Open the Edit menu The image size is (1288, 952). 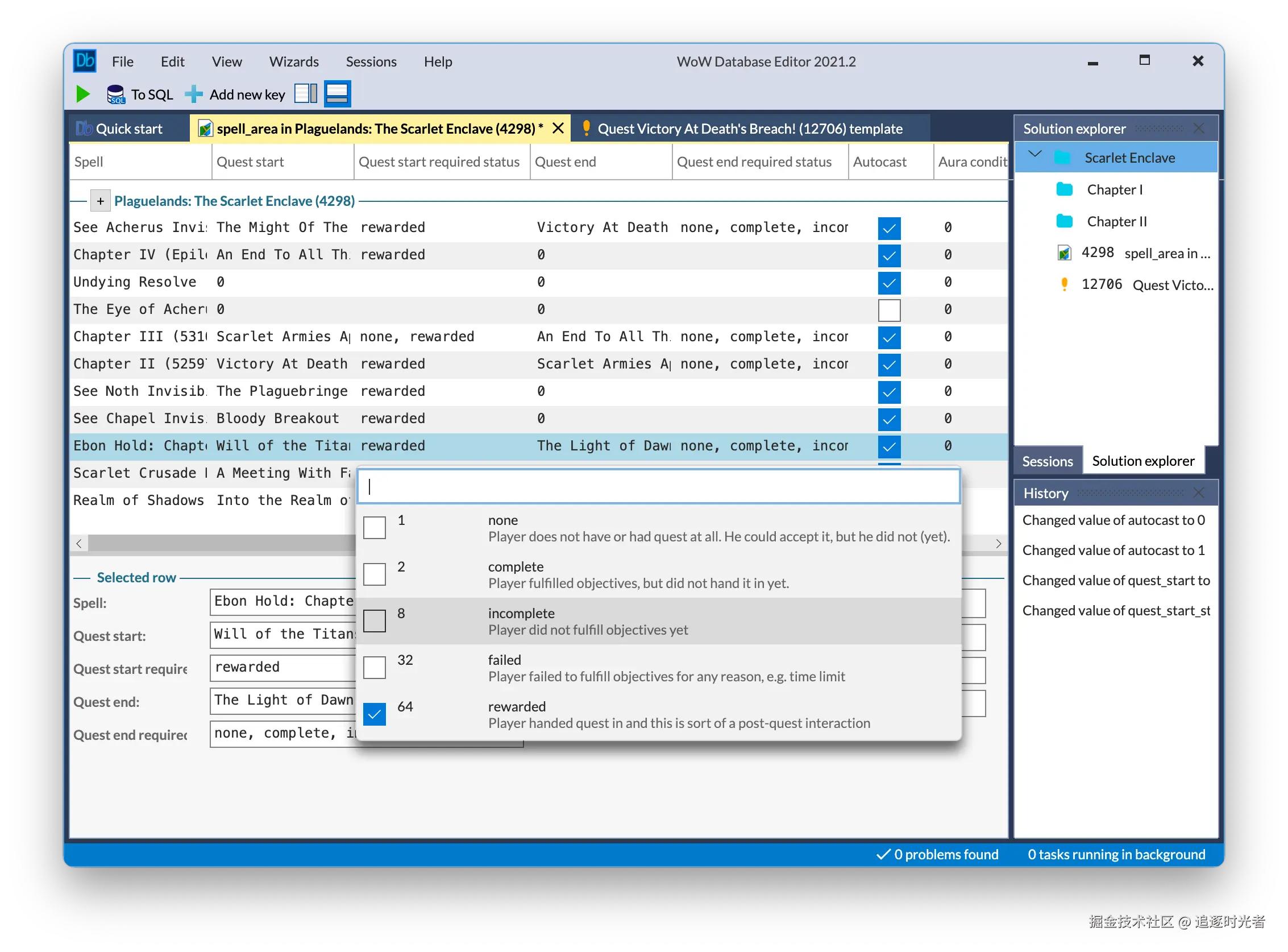[x=172, y=61]
